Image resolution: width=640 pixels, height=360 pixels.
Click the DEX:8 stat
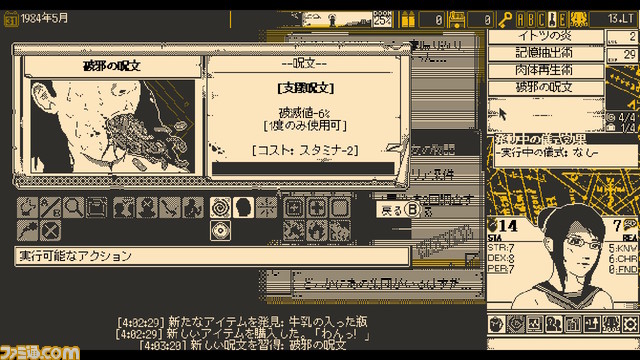pos(501,258)
